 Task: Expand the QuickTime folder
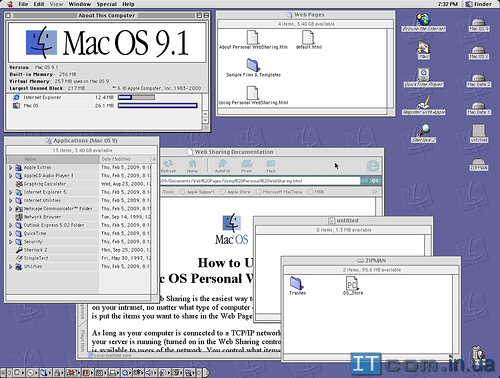[11, 233]
